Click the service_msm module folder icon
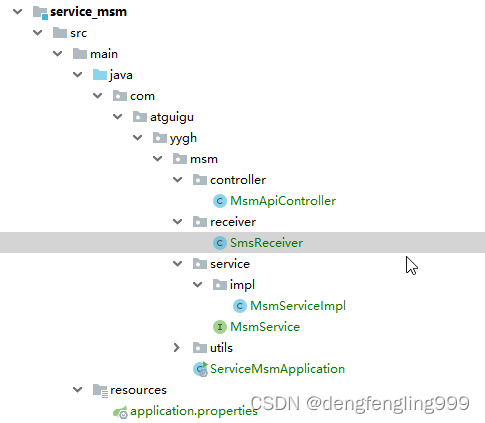The image size is (485, 423). coord(40,13)
